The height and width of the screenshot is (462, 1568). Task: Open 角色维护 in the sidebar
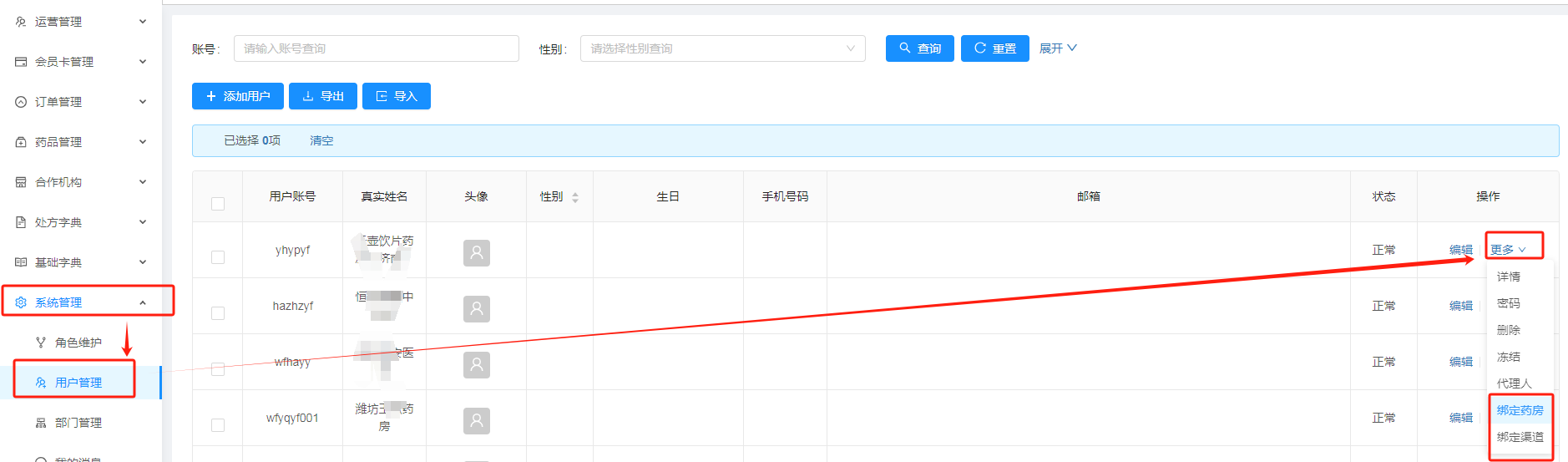click(x=78, y=343)
